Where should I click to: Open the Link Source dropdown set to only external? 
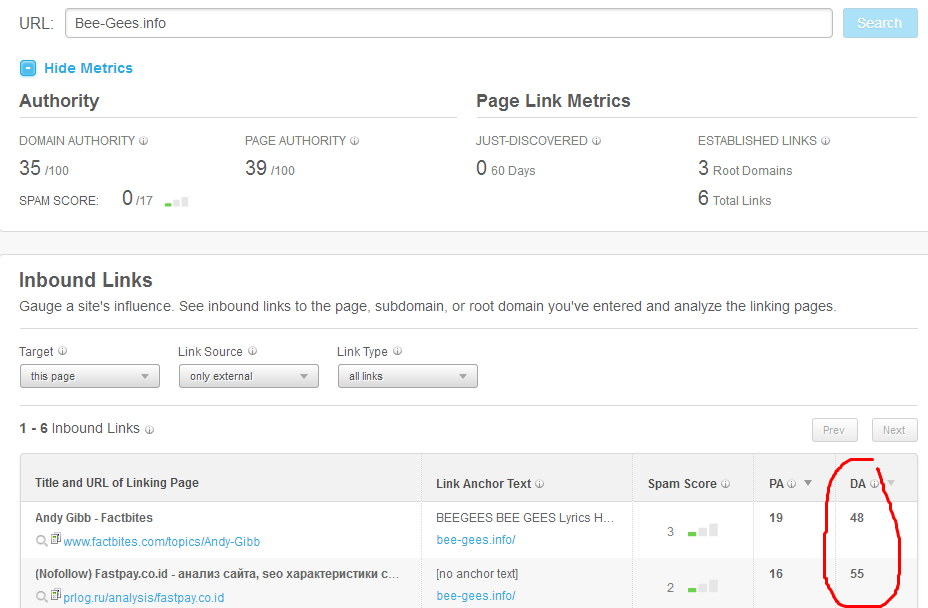[249, 376]
